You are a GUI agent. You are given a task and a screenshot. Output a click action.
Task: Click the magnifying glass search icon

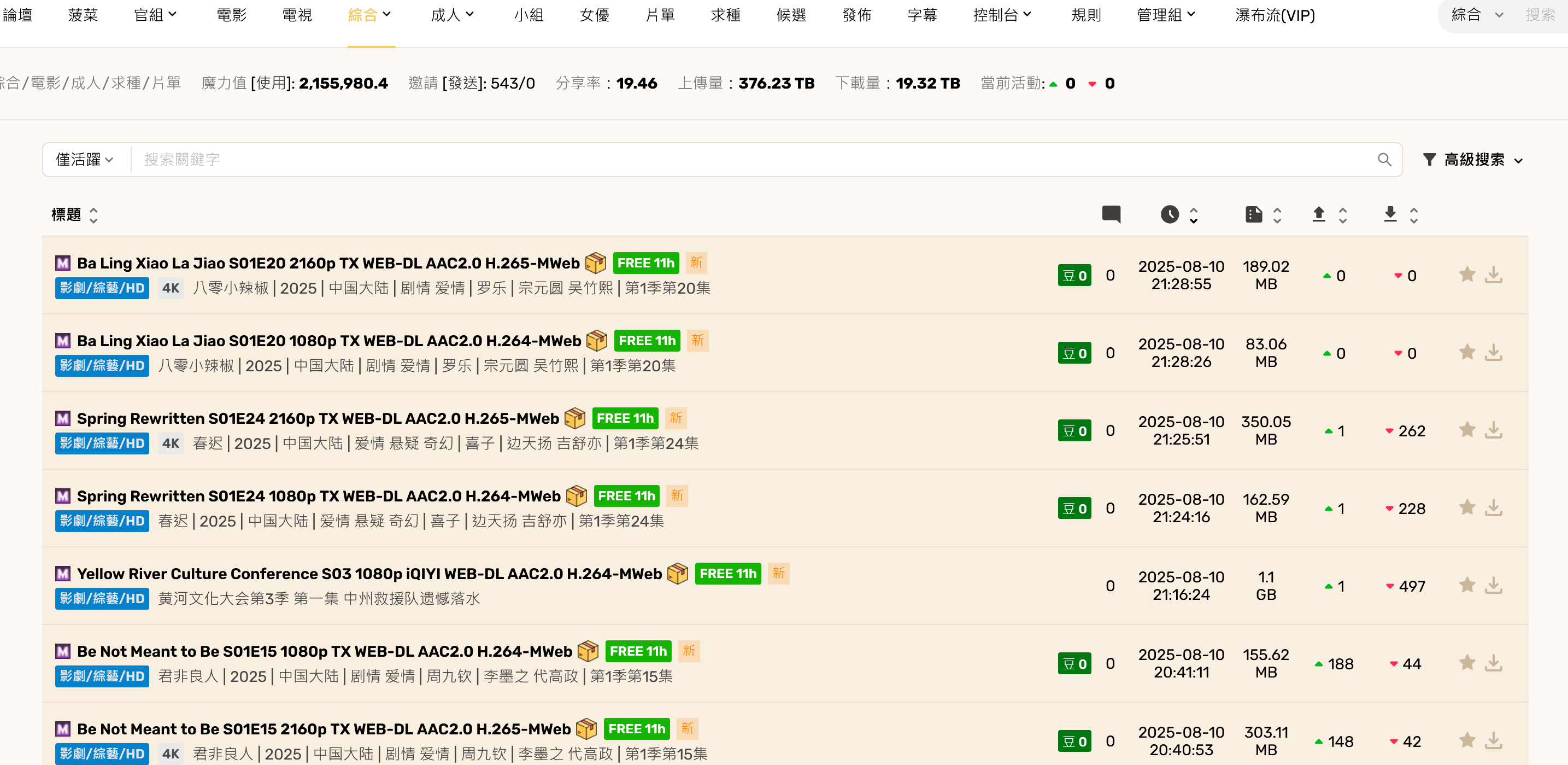point(1384,159)
